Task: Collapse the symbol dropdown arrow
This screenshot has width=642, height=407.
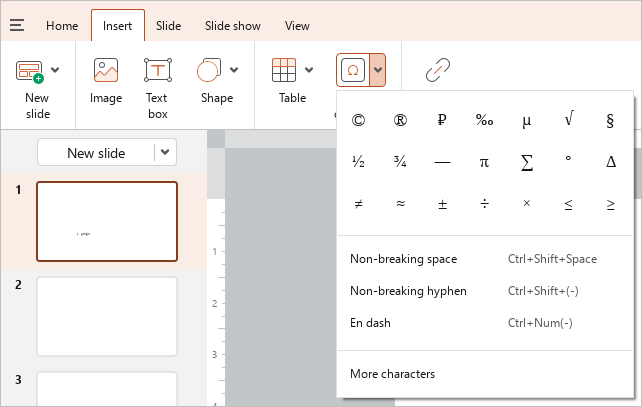Action: [378, 70]
